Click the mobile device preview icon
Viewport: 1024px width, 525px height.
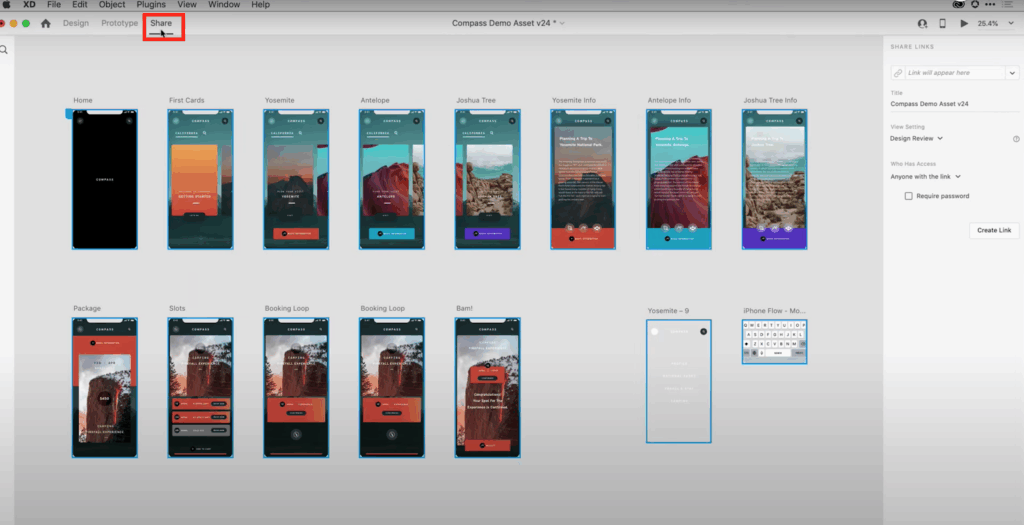pyautogui.click(x=943, y=23)
